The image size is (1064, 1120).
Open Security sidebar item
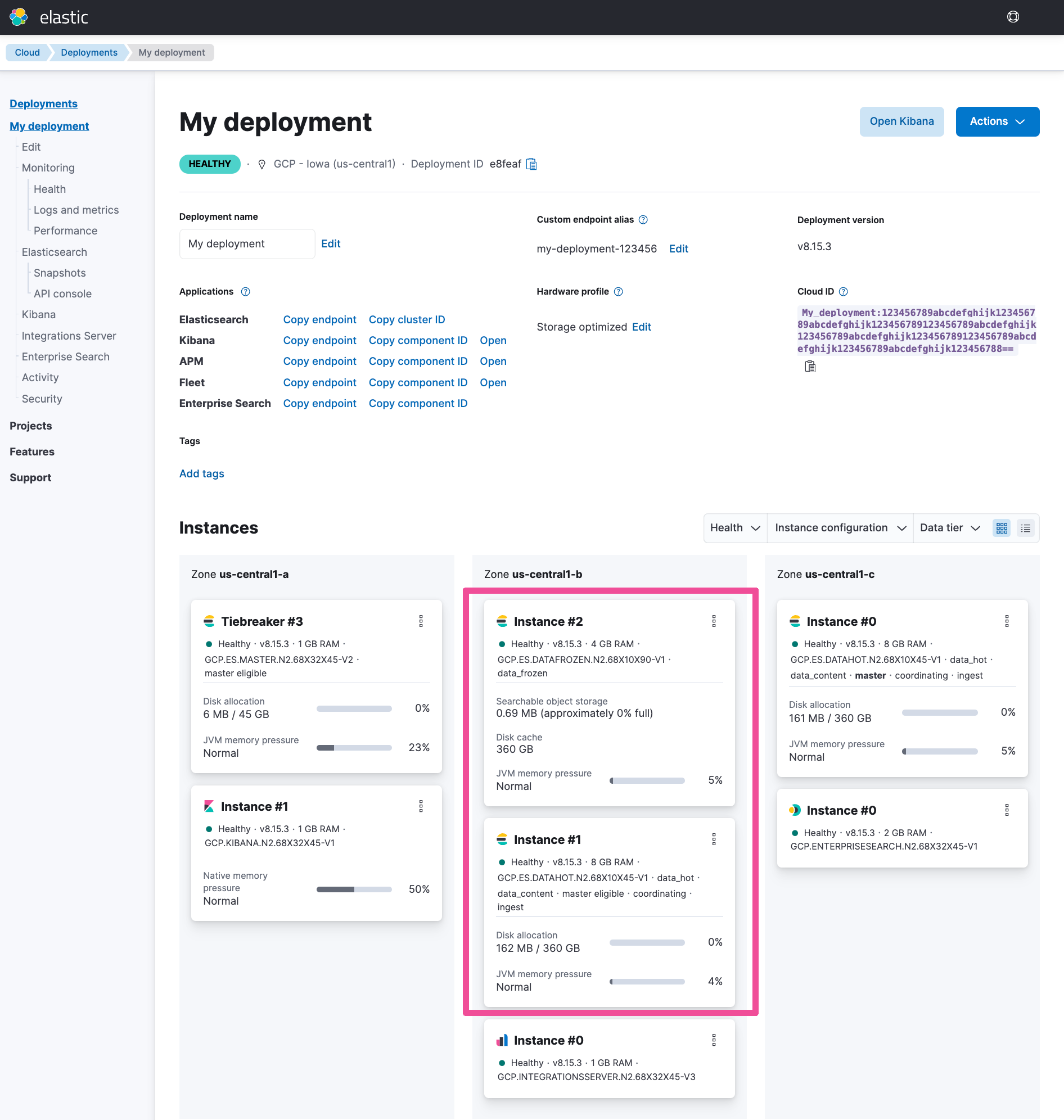tap(42, 399)
